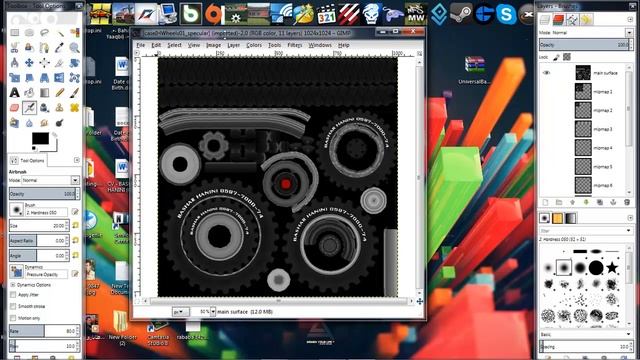Screen dimensions: 640x360
Task: Open the Layers dock tab menu arrow
Action: click(630, 20)
